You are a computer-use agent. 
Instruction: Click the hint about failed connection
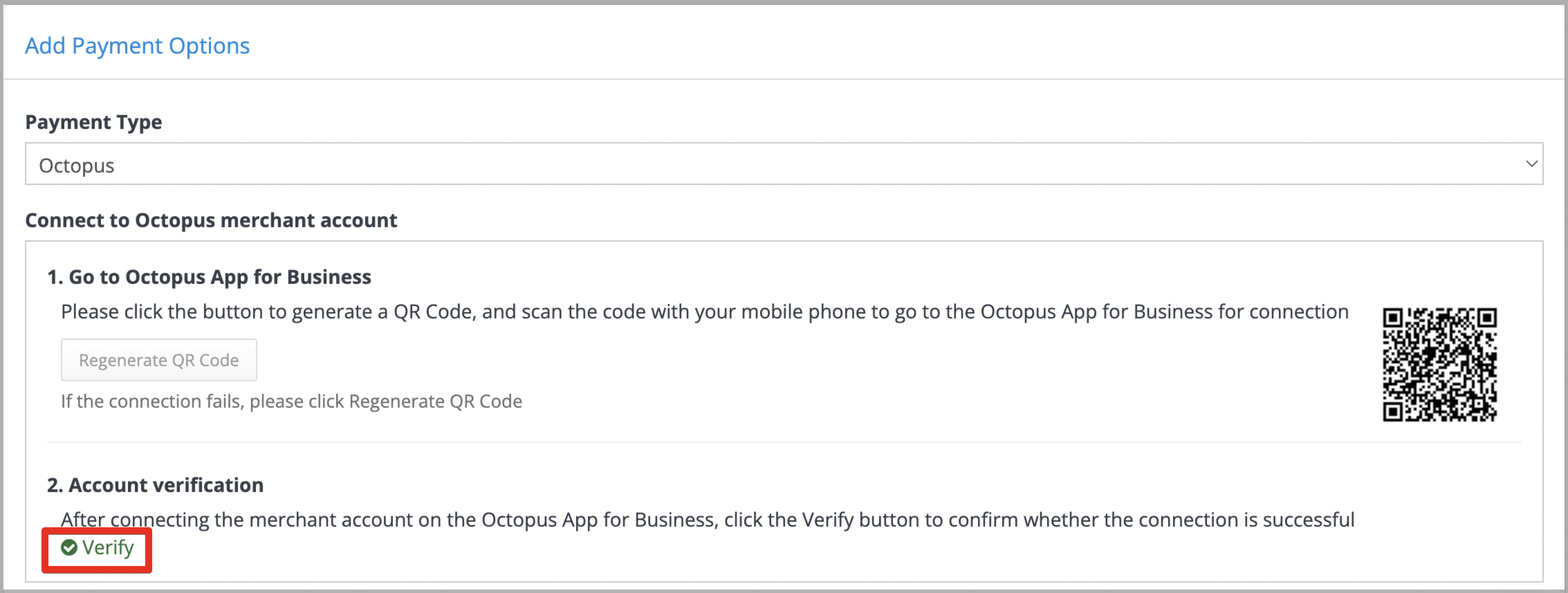pyautogui.click(x=292, y=402)
